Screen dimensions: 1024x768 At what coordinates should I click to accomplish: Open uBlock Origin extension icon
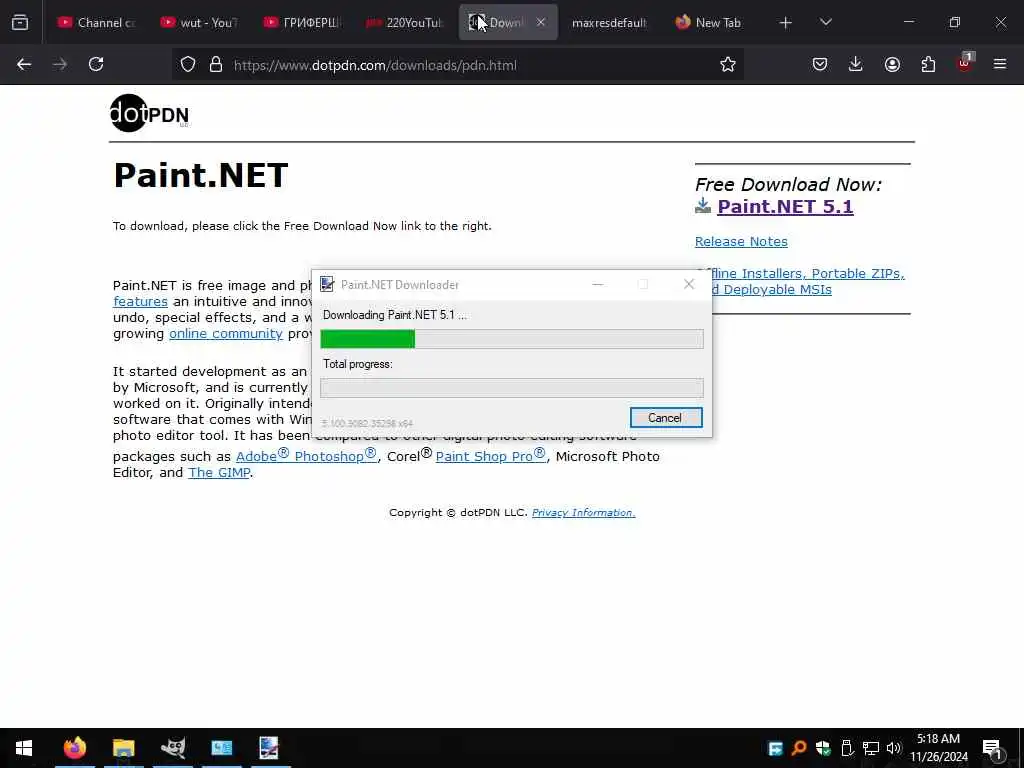click(965, 63)
